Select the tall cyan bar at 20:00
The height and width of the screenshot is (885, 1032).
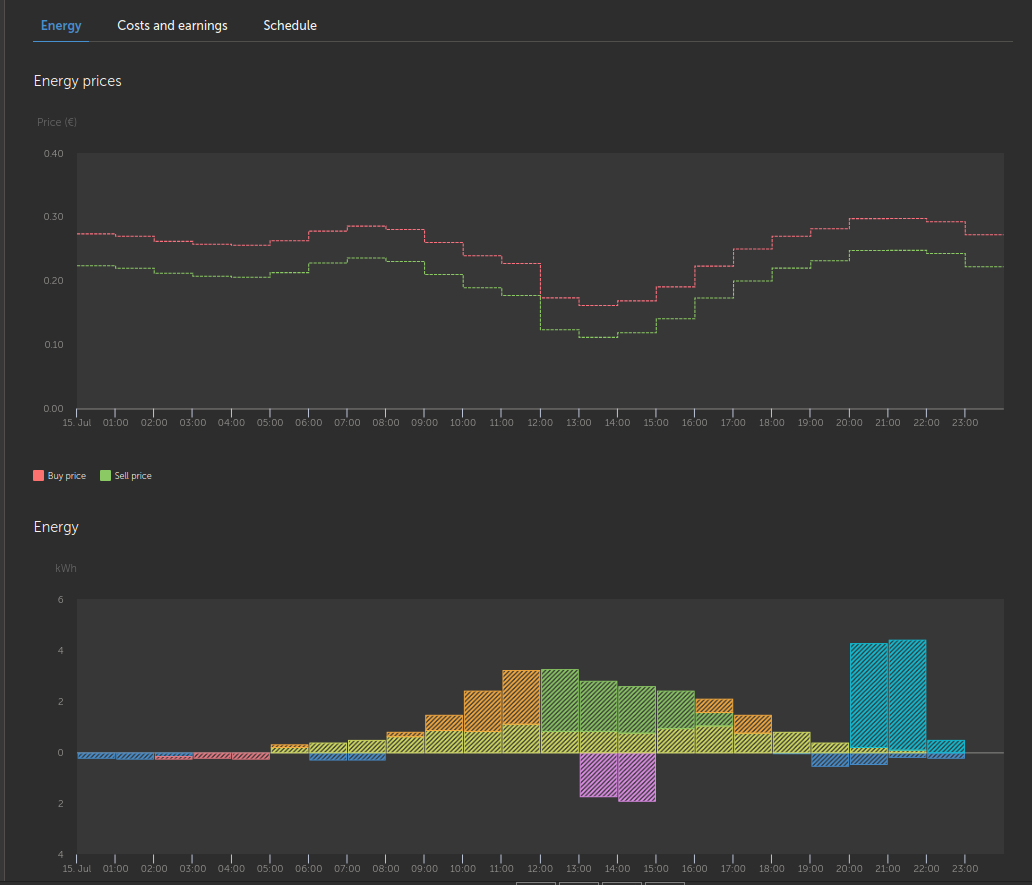(869, 695)
